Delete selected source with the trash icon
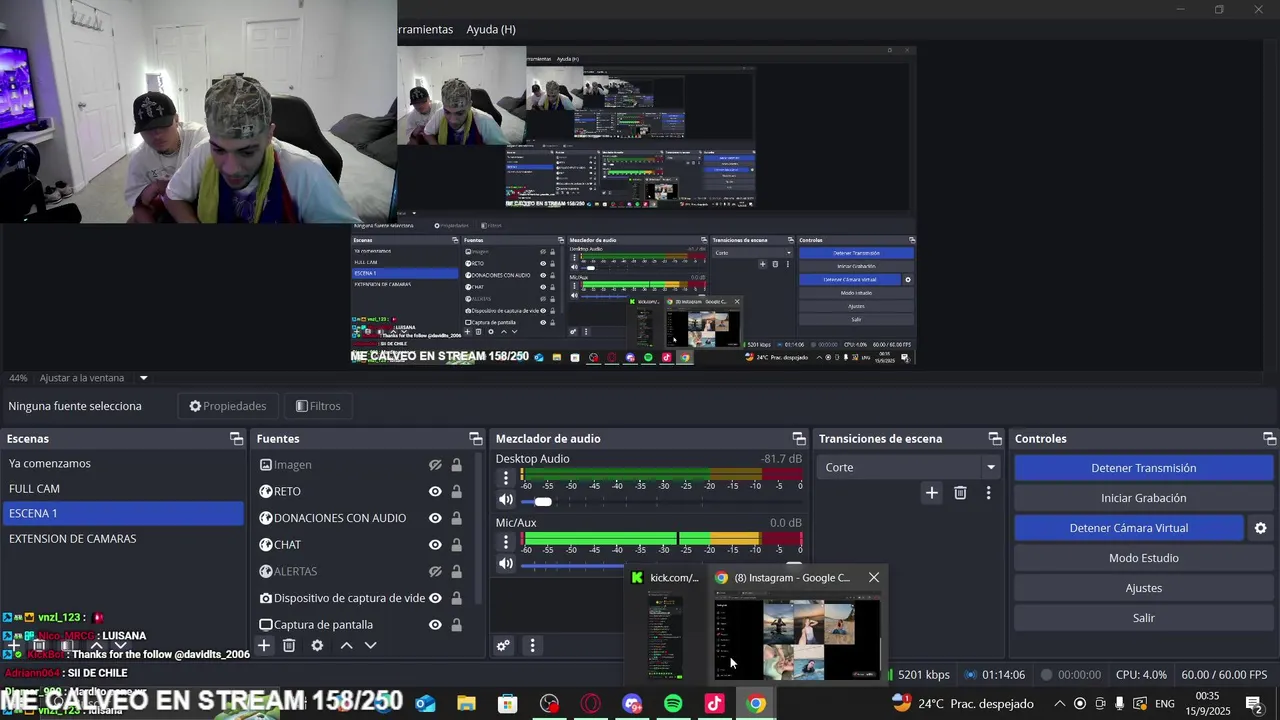1280x720 pixels. (289, 646)
